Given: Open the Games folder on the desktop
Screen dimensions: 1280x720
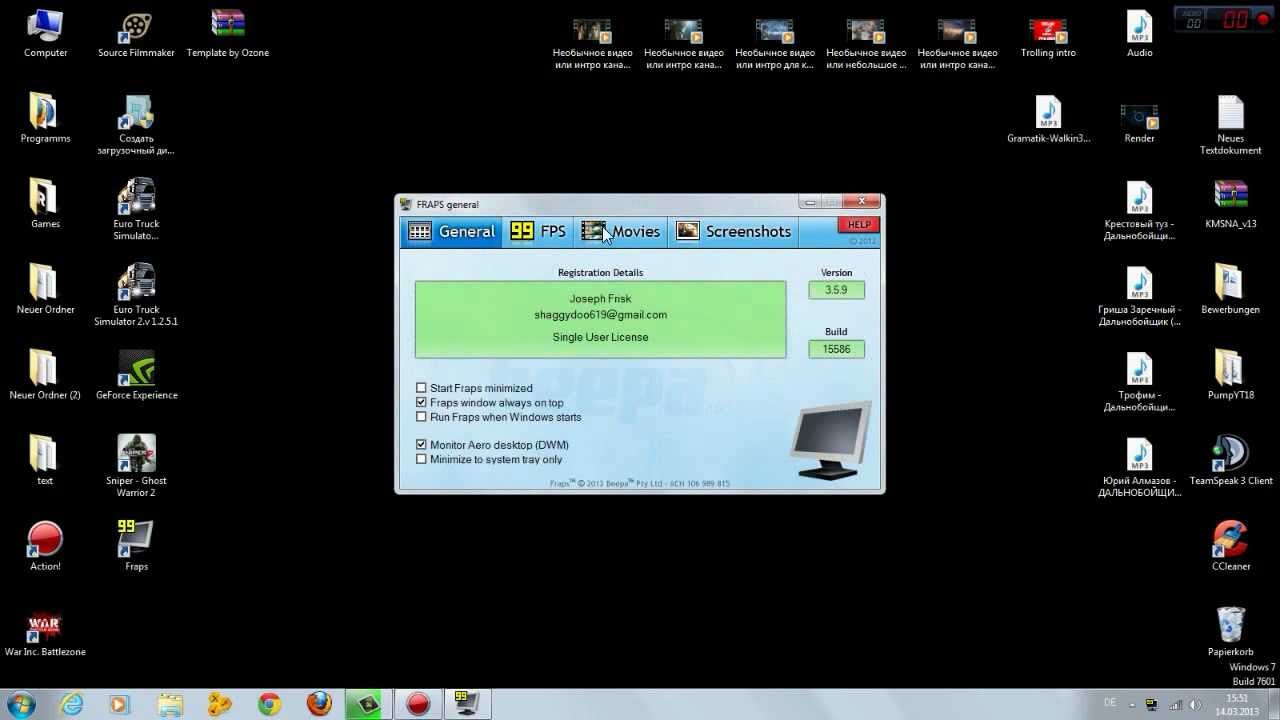Looking at the screenshot, I should [x=45, y=205].
